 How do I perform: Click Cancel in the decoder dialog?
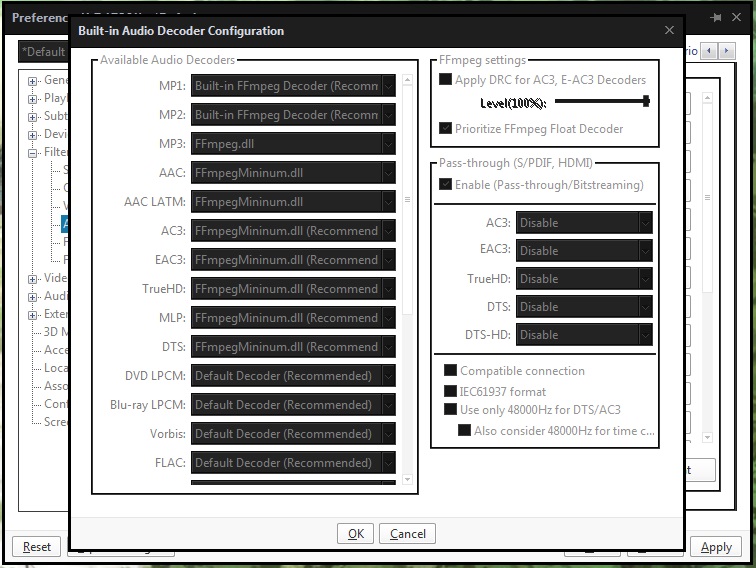click(x=407, y=534)
